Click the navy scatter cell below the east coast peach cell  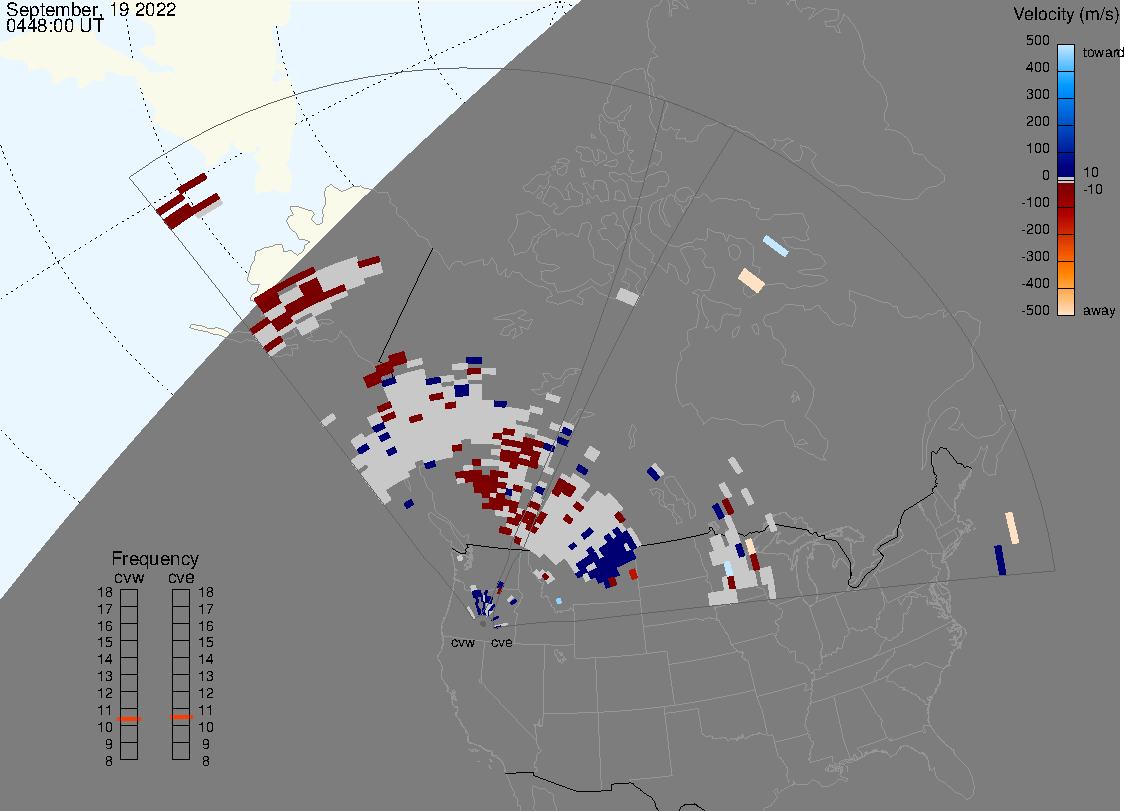point(1000,560)
